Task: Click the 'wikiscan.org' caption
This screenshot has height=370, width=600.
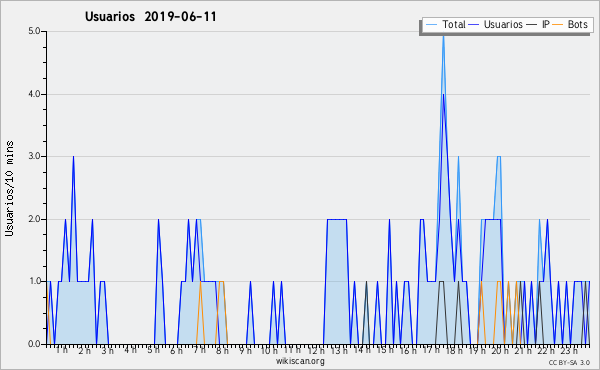Action: pos(300,361)
